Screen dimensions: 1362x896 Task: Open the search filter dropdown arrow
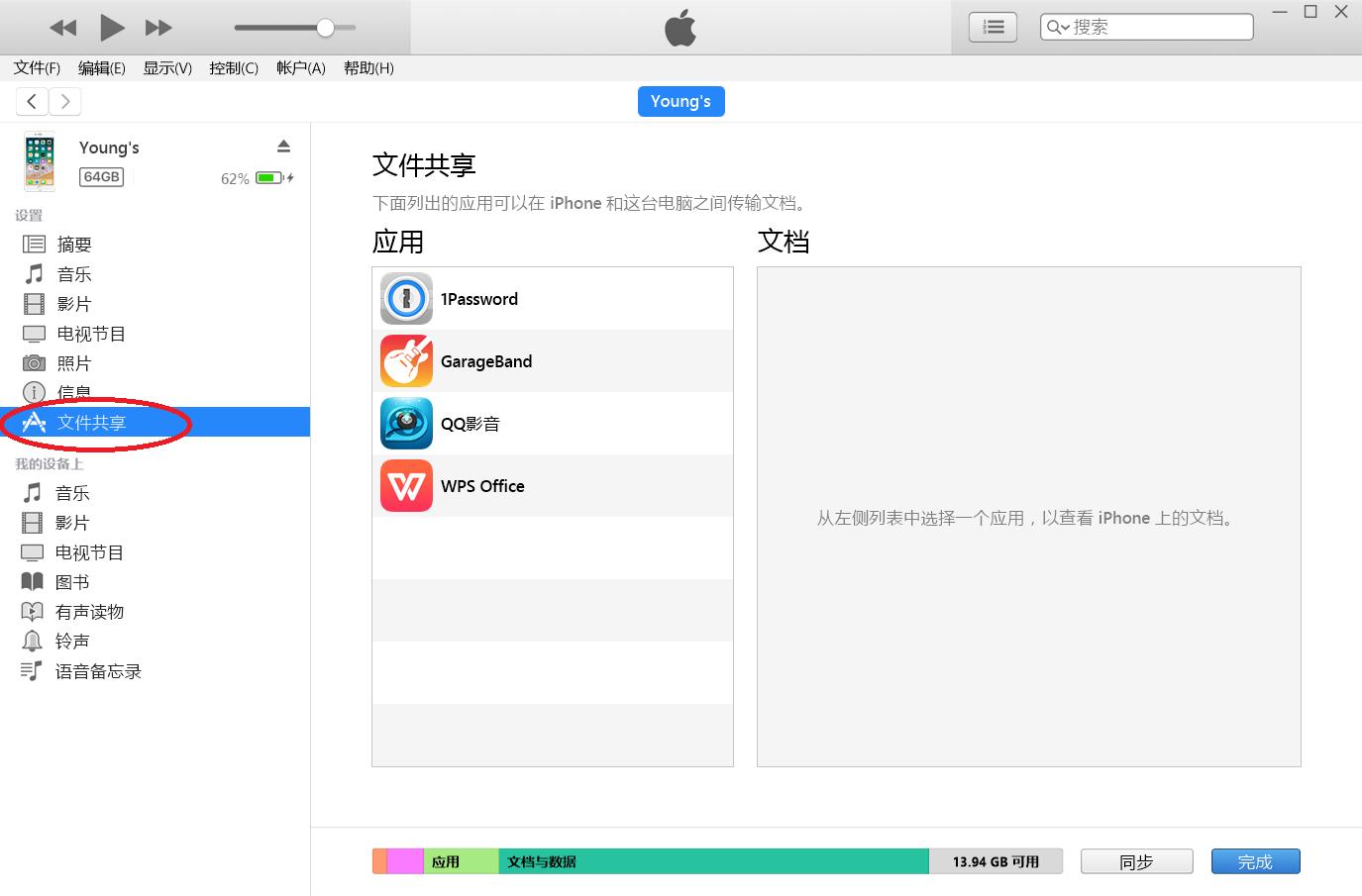pyautogui.click(x=1065, y=27)
